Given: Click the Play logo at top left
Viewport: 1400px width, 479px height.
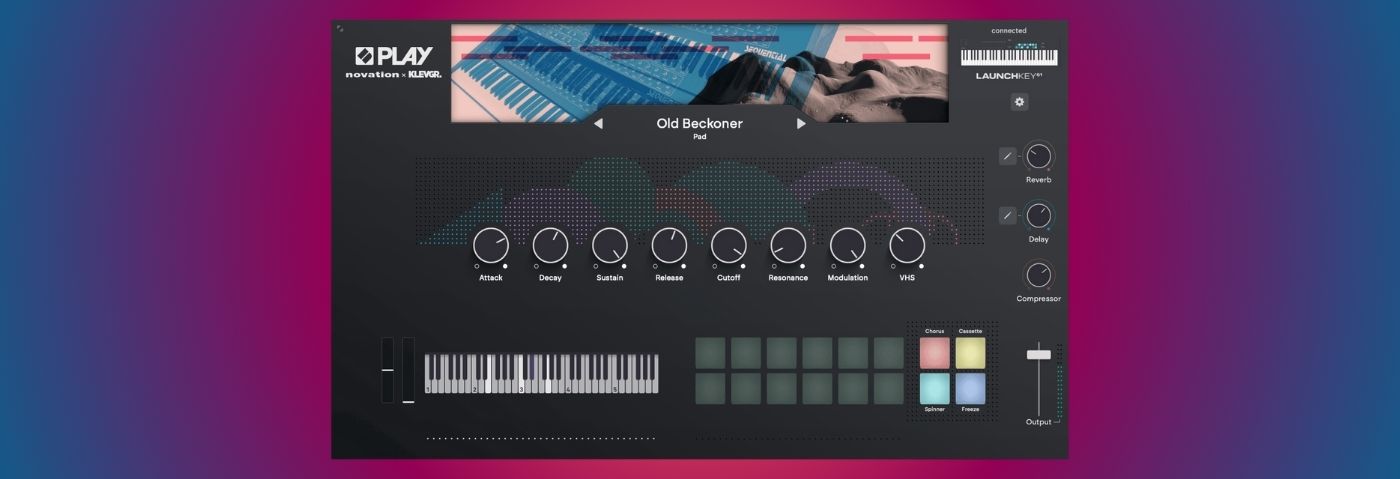Looking at the screenshot, I should point(394,57).
